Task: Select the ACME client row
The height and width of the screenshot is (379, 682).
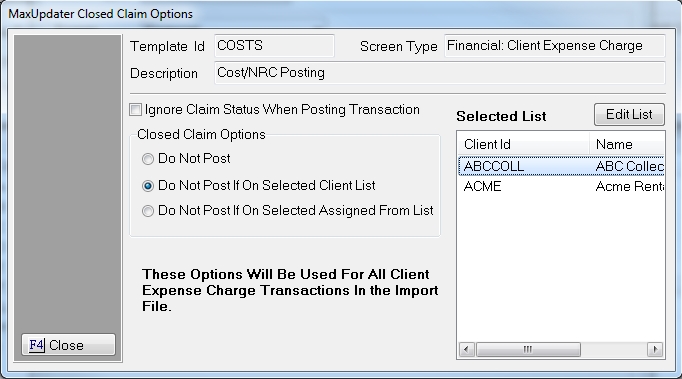Action: pyautogui.click(x=561, y=186)
